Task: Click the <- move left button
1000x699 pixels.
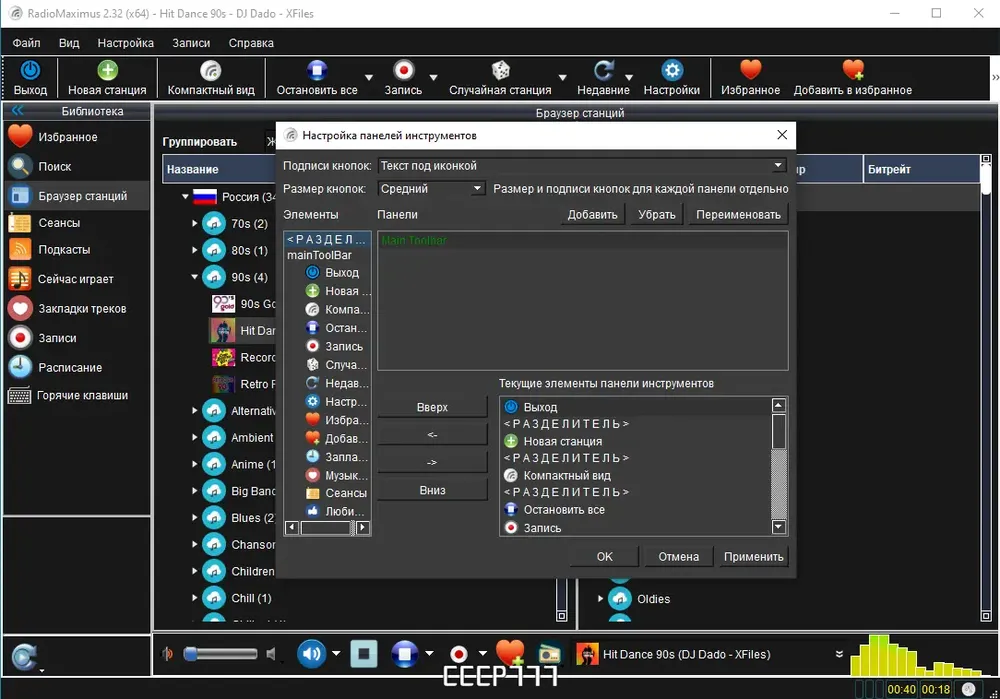Action: 432,434
